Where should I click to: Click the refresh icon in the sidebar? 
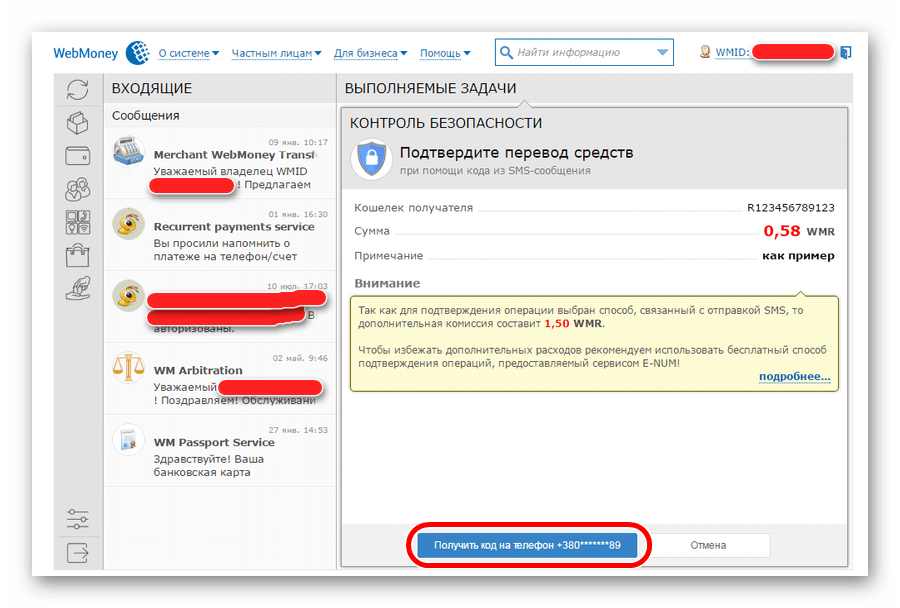pos(77,89)
